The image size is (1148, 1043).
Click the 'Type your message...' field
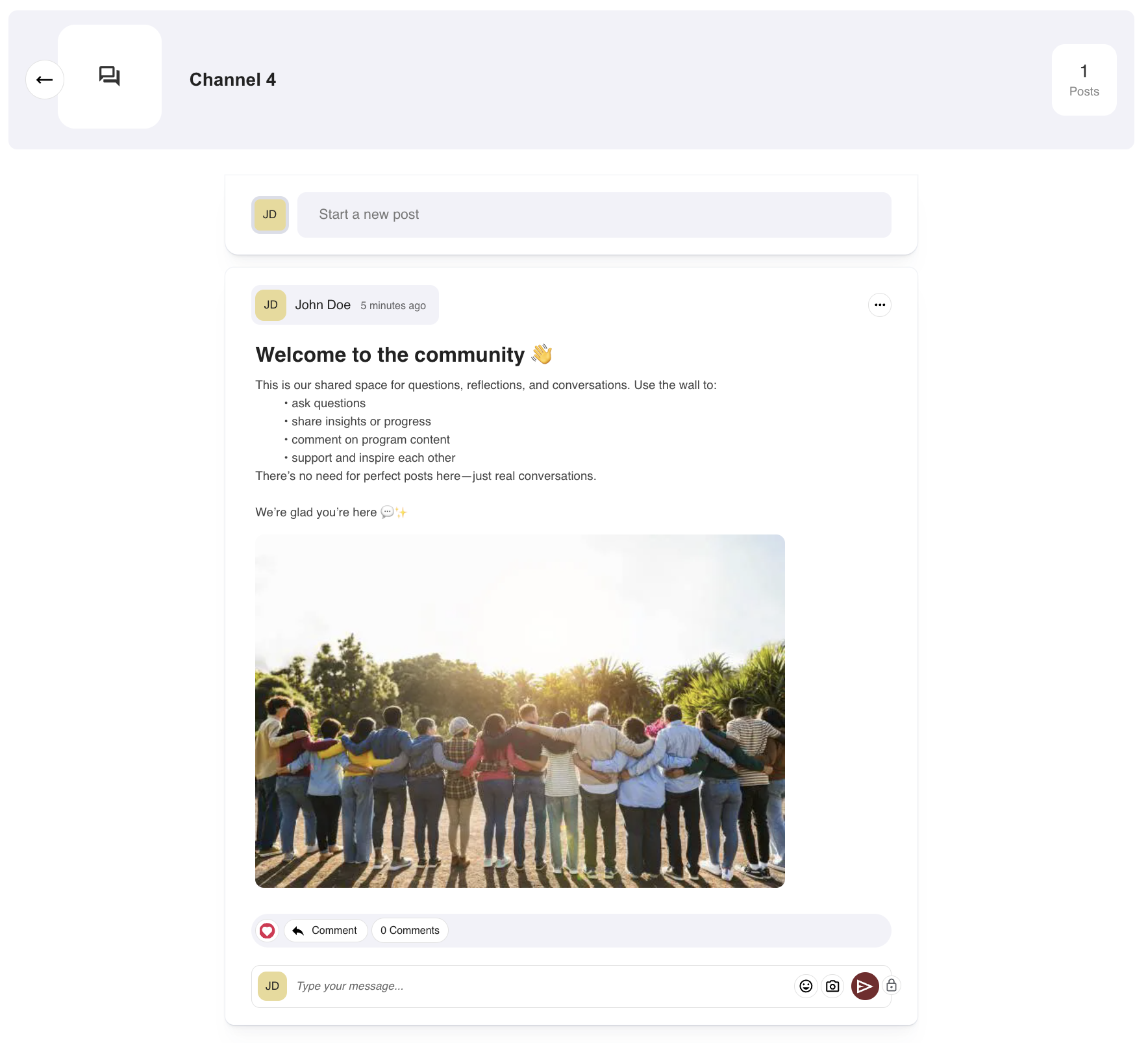click(539, 986)
